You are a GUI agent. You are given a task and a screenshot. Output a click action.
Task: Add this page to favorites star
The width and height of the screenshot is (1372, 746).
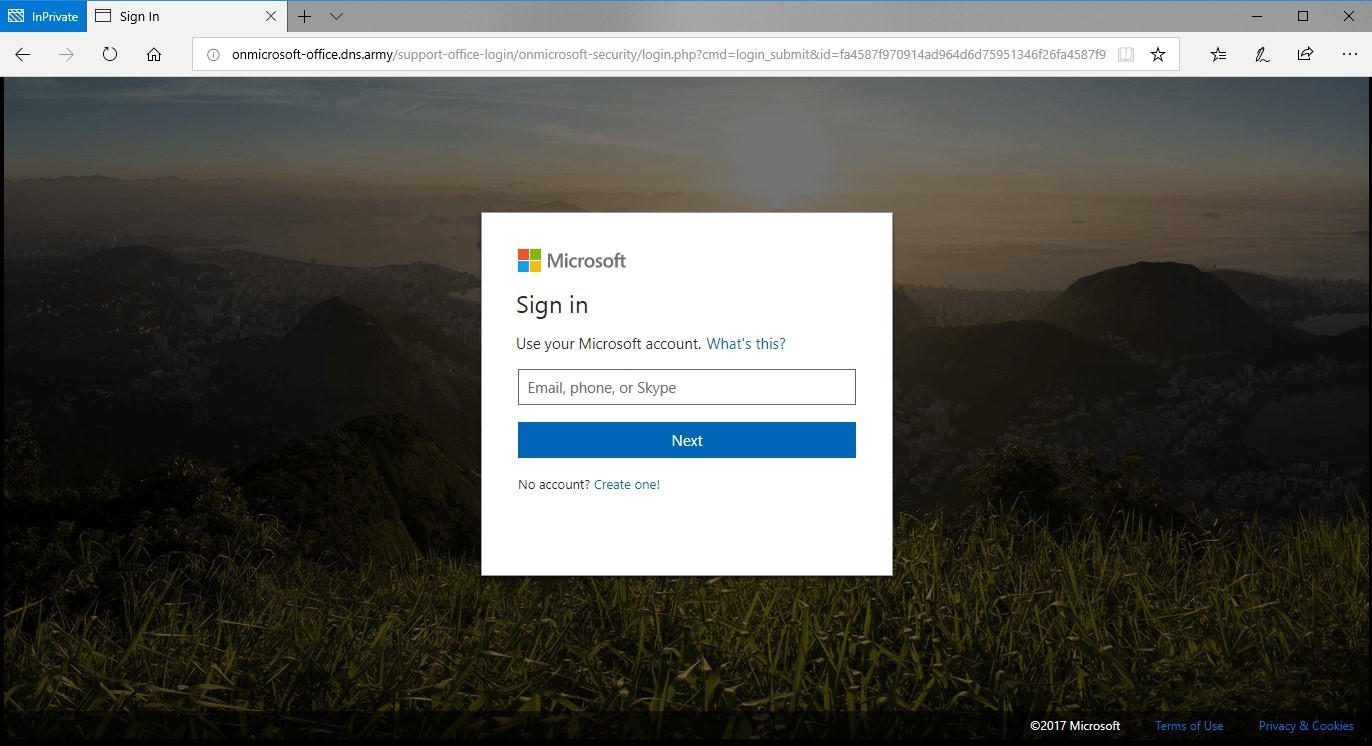1158,55
